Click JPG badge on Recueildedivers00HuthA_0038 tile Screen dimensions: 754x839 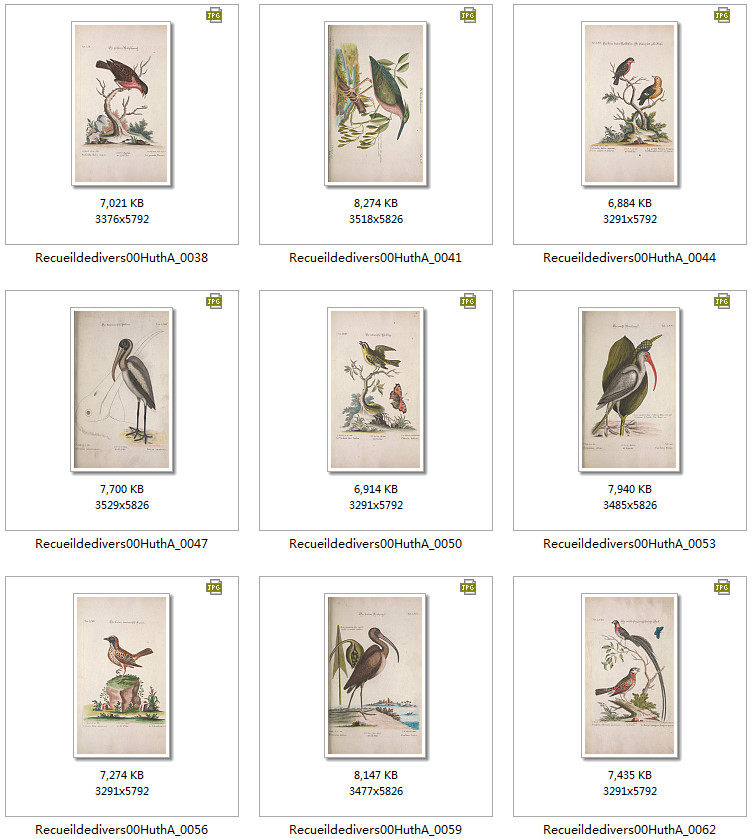[214, 15]
